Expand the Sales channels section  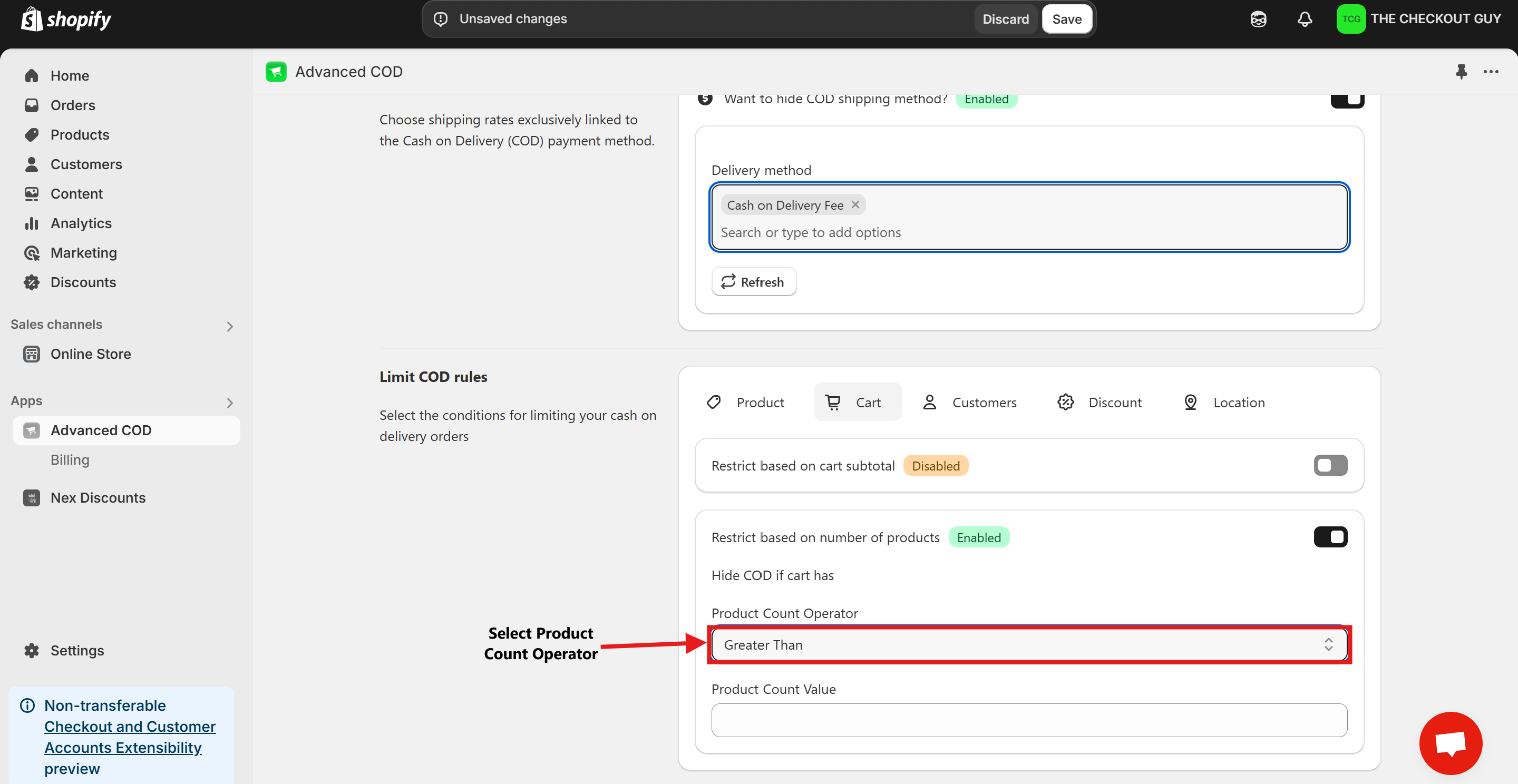pyautogui.click(x=230, y=326)
